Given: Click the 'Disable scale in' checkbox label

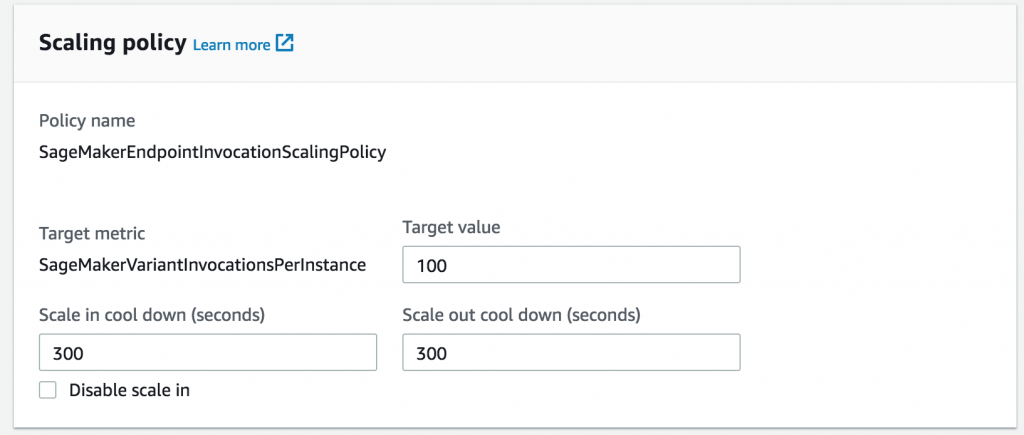Looking at the screenshot, I should click(x=129, y=390).
